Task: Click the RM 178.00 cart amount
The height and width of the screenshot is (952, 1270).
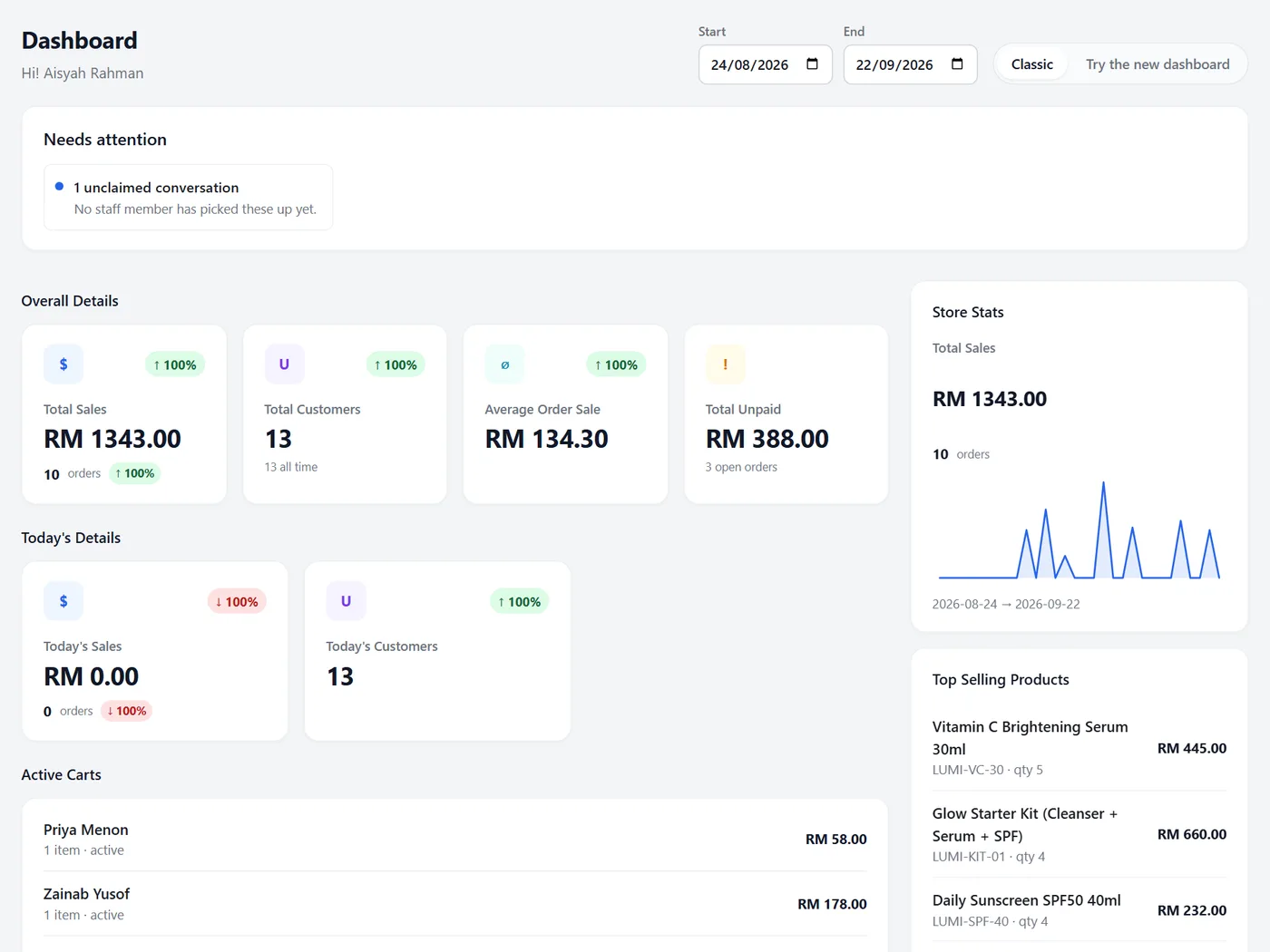Action: 832,904
